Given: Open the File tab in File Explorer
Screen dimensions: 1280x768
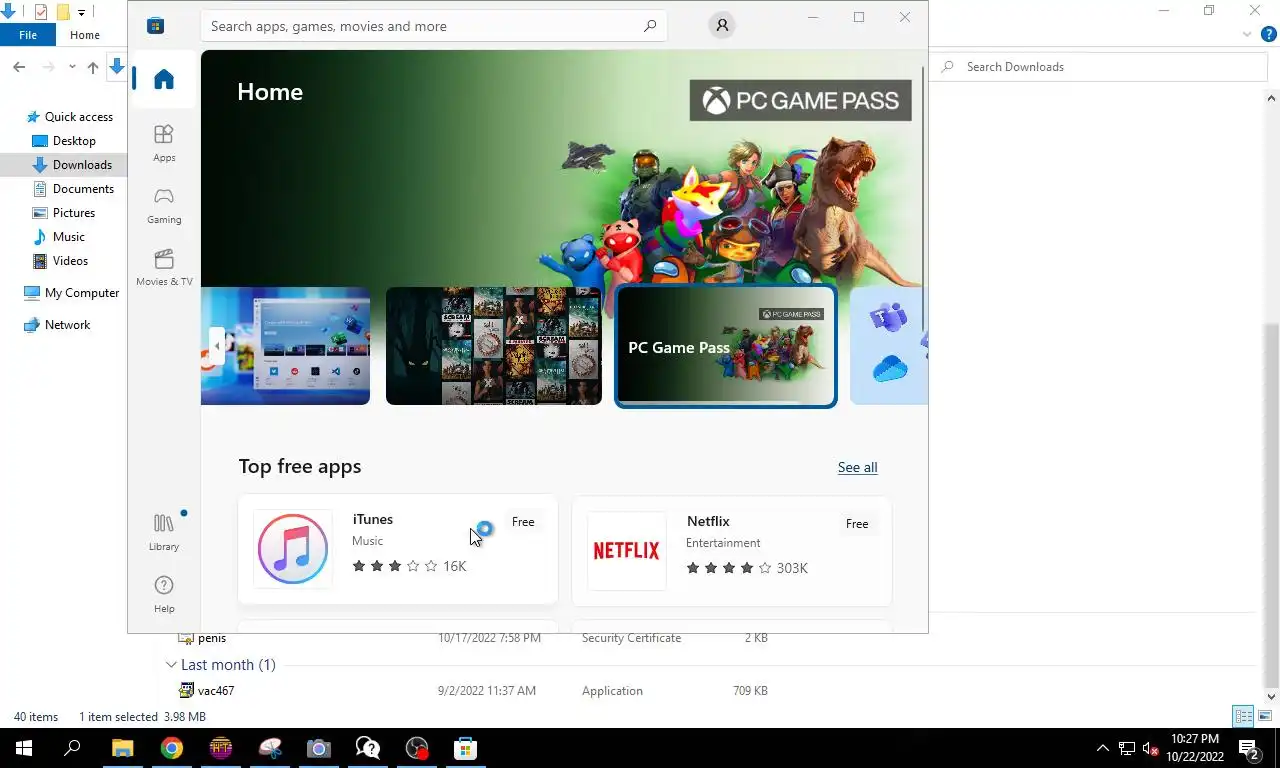Looking at the screenshot, I should point(28,35).
